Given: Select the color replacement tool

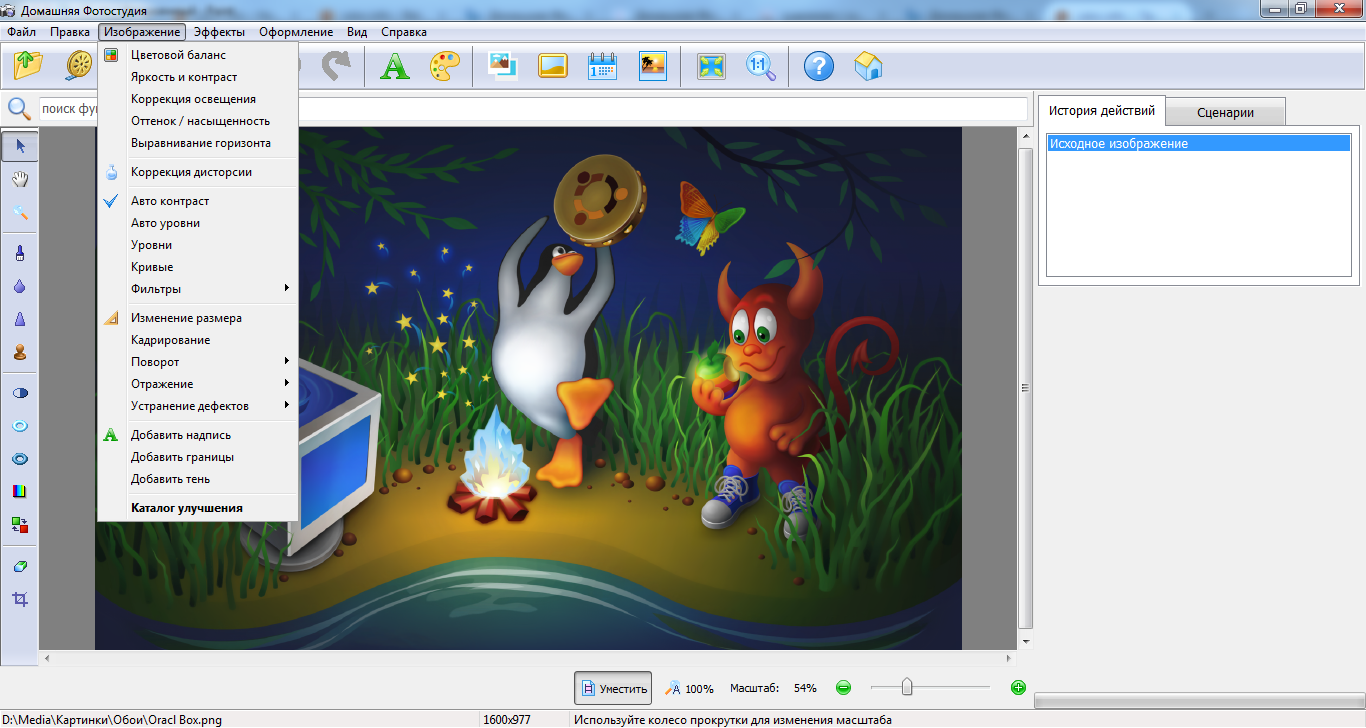Looking at the screenshot, I should (20, 524).
